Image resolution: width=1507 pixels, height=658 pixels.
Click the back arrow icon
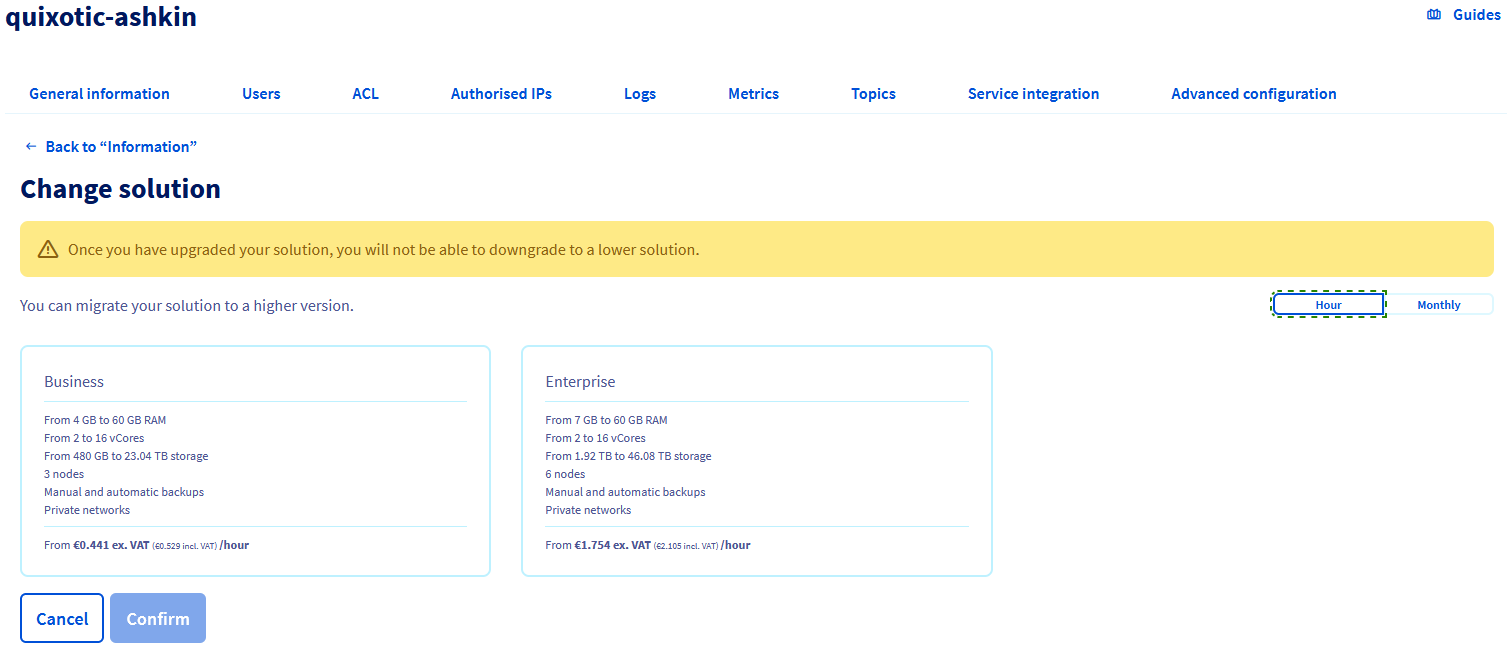[31, 147]
